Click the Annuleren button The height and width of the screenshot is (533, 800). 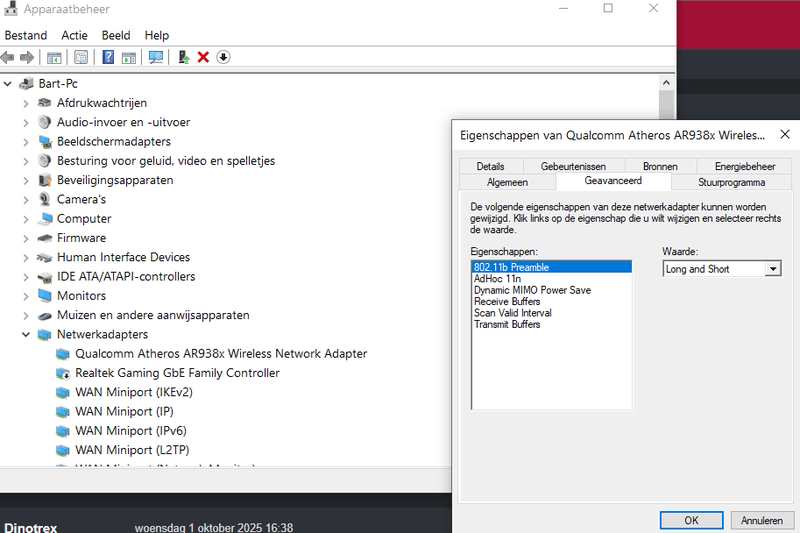pyautogui.click(x=762, y=520)
